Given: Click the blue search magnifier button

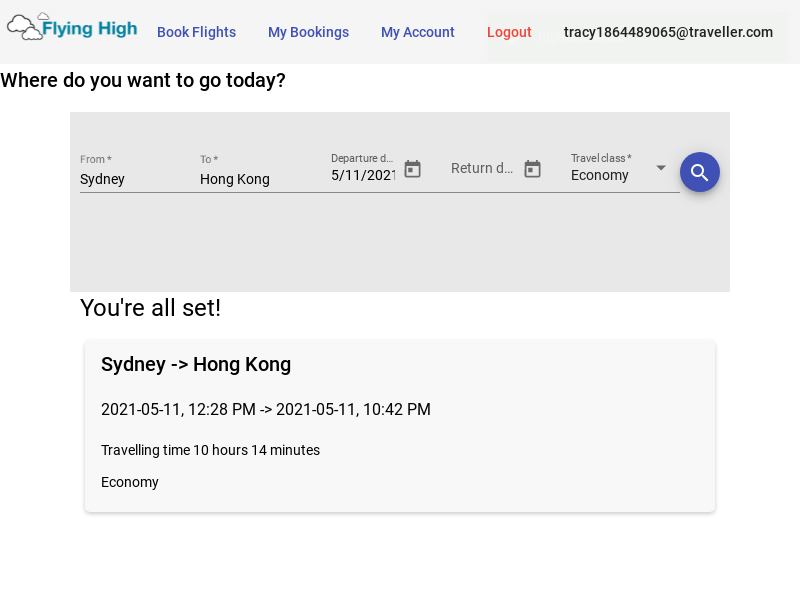Looking at the screenshot, I should 699,172.
